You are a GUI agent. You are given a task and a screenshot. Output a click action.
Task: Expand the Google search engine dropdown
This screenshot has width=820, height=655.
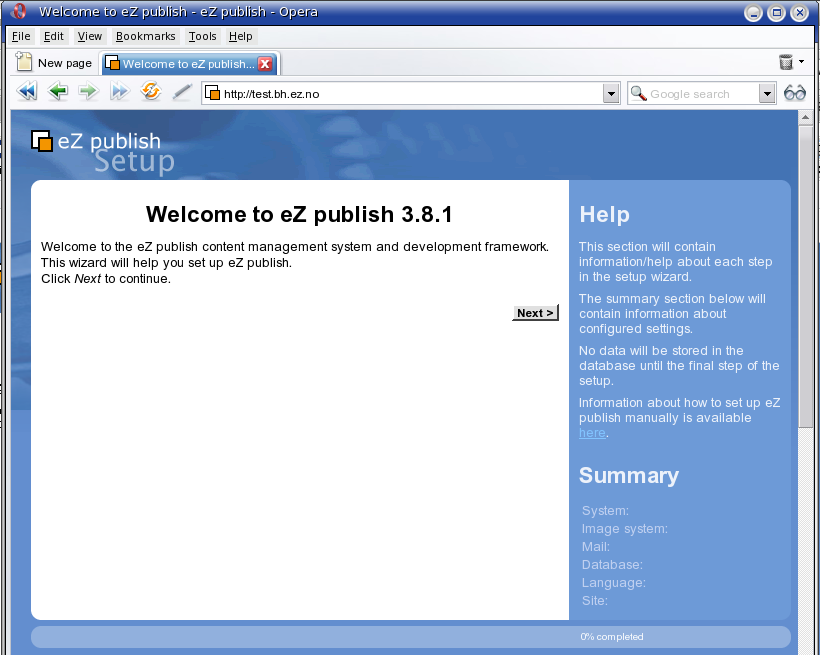coord(767,94)
